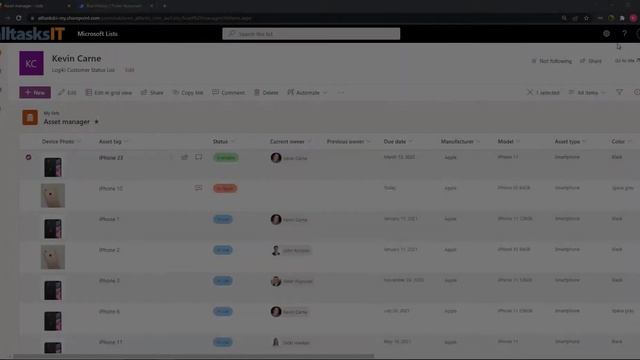Click the share icon in the selected row
Image resolution: width=640 pixels, height=360 pixels.
click(184, 157)
